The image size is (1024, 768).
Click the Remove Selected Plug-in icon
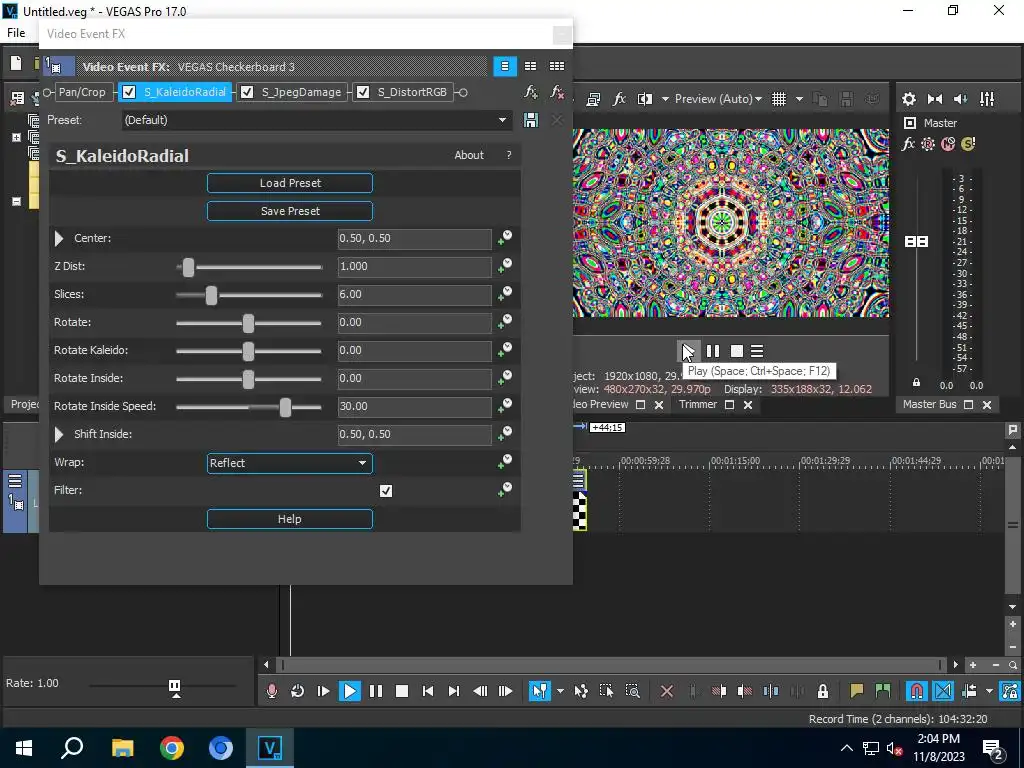(556, 92)
